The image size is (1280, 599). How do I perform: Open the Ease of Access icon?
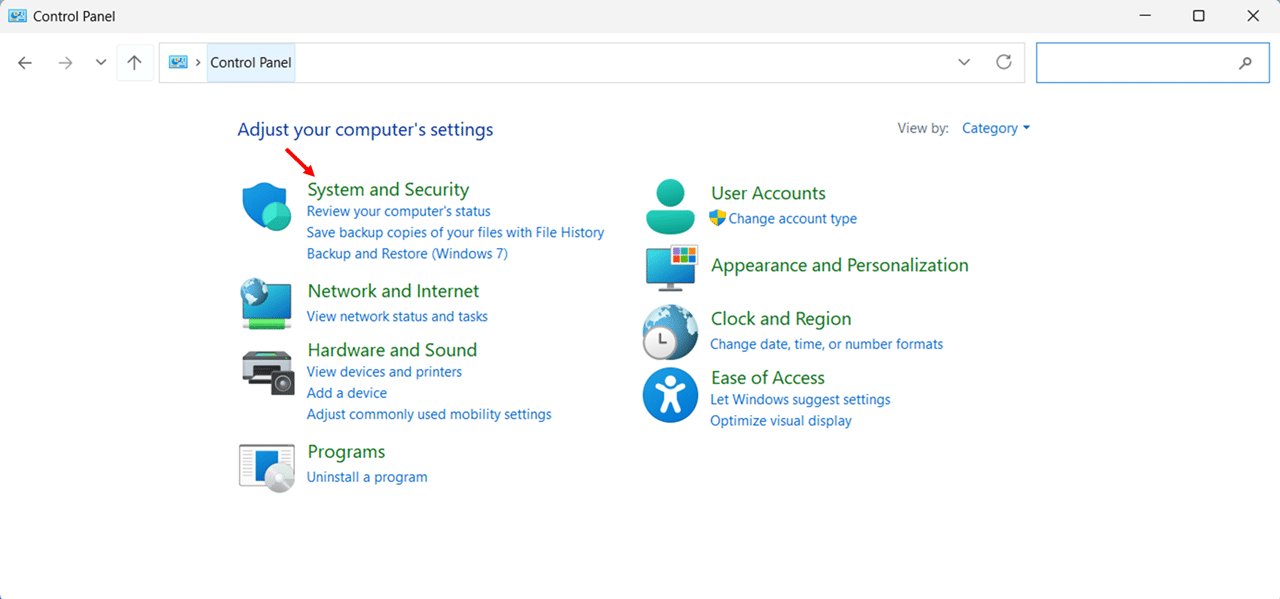(669, 395)
